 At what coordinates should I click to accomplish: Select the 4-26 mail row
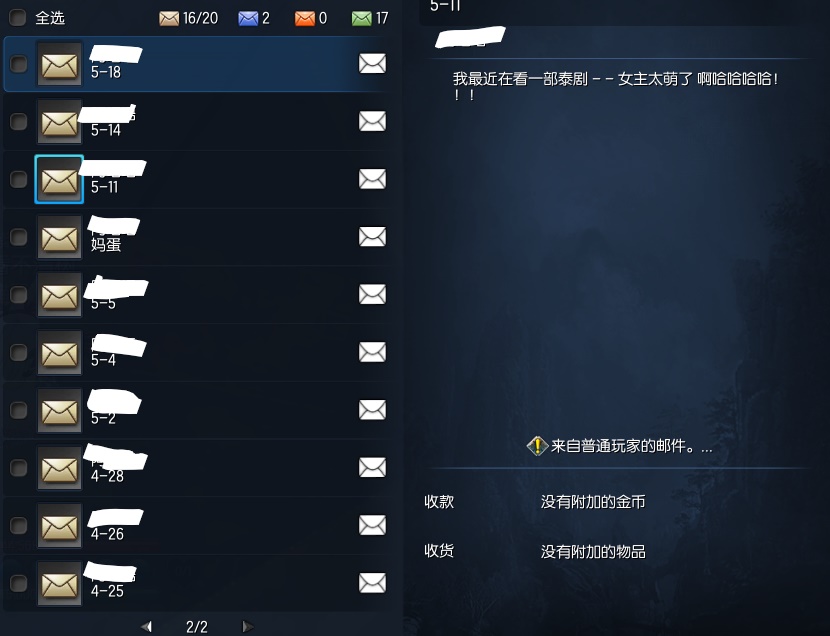pyautogui.click(x=196, y=525)
